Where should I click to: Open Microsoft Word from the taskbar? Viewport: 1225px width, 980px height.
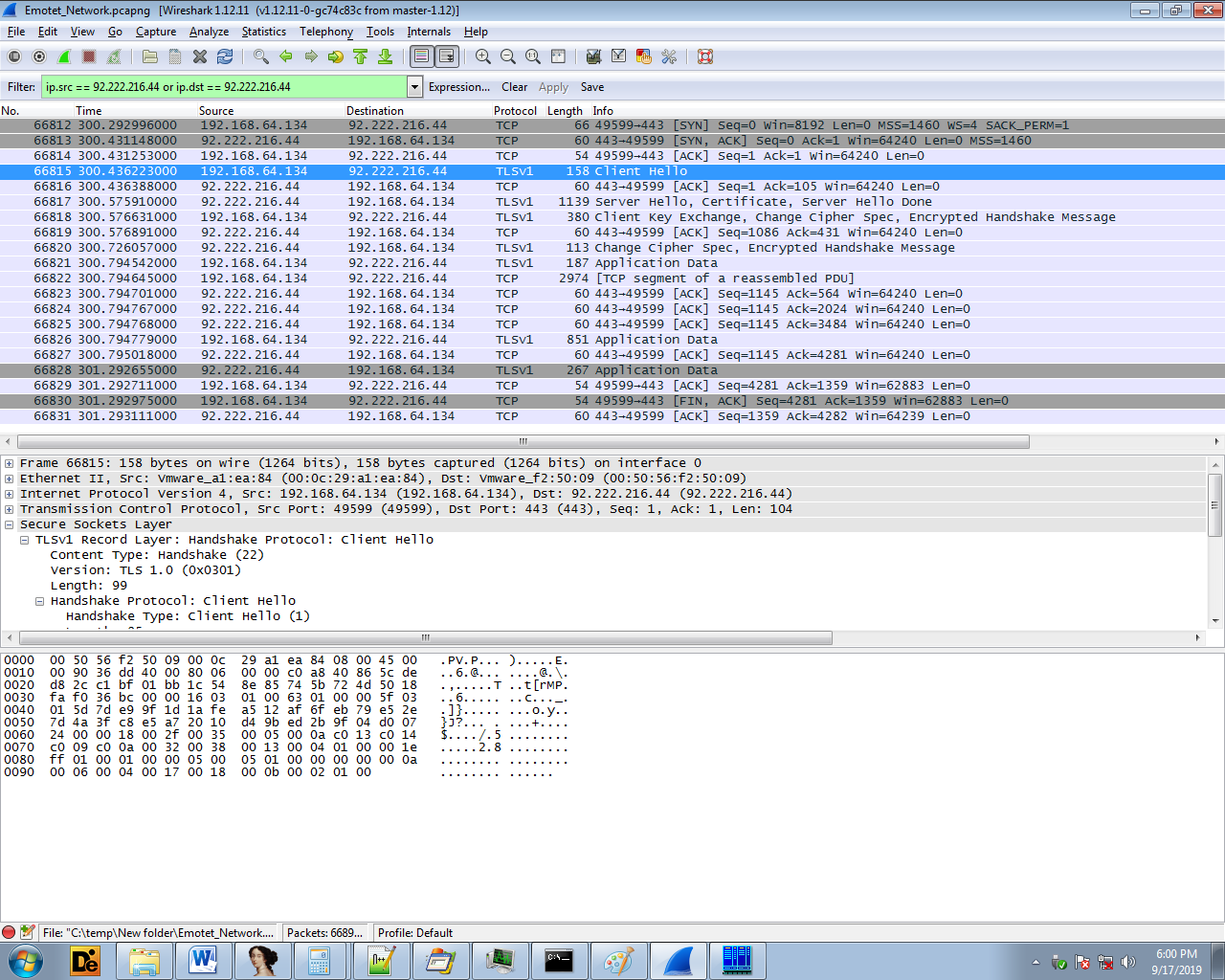[203, 960]
